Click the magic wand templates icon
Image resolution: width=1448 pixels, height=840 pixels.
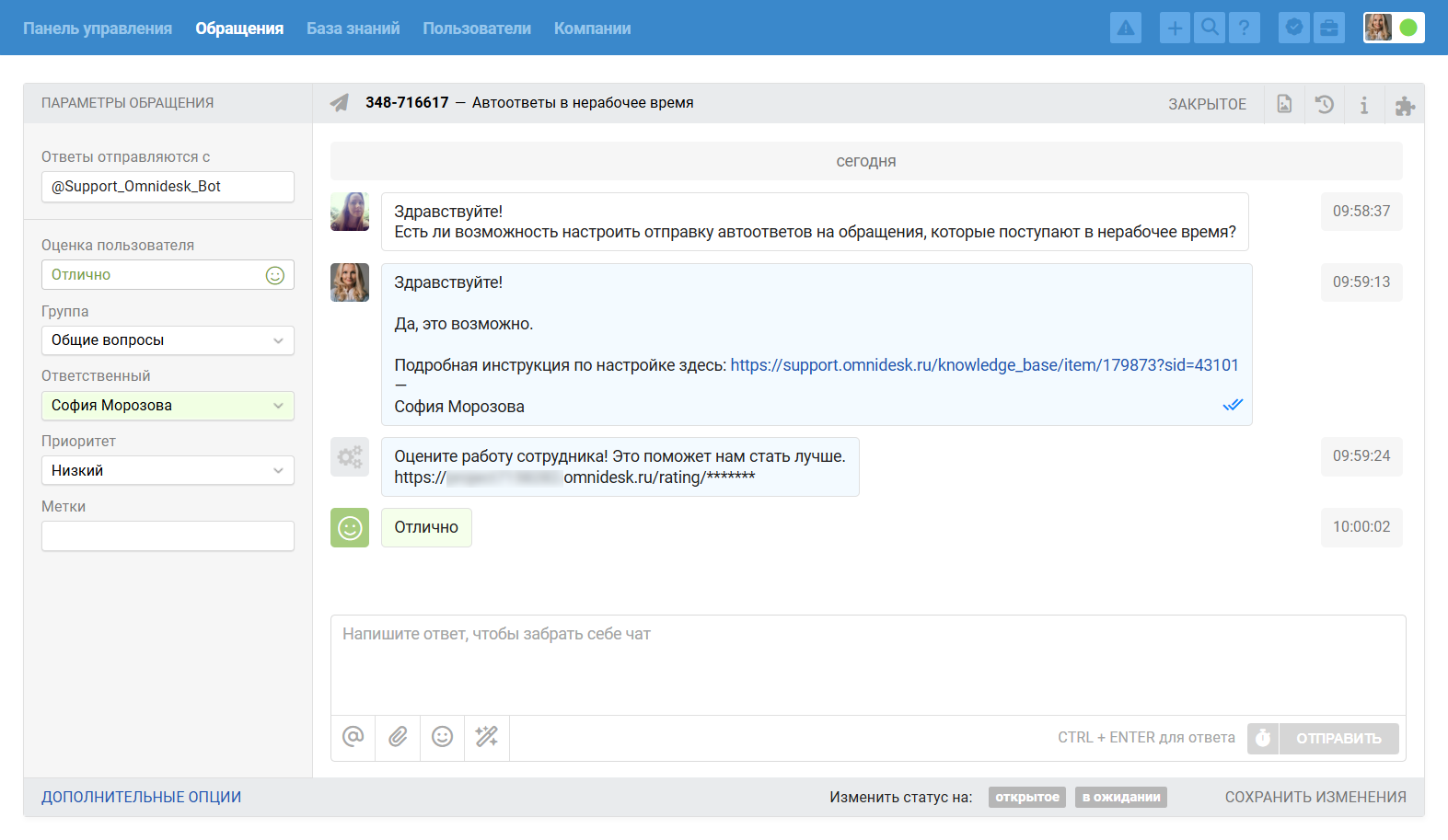click(x=486, y=737)
